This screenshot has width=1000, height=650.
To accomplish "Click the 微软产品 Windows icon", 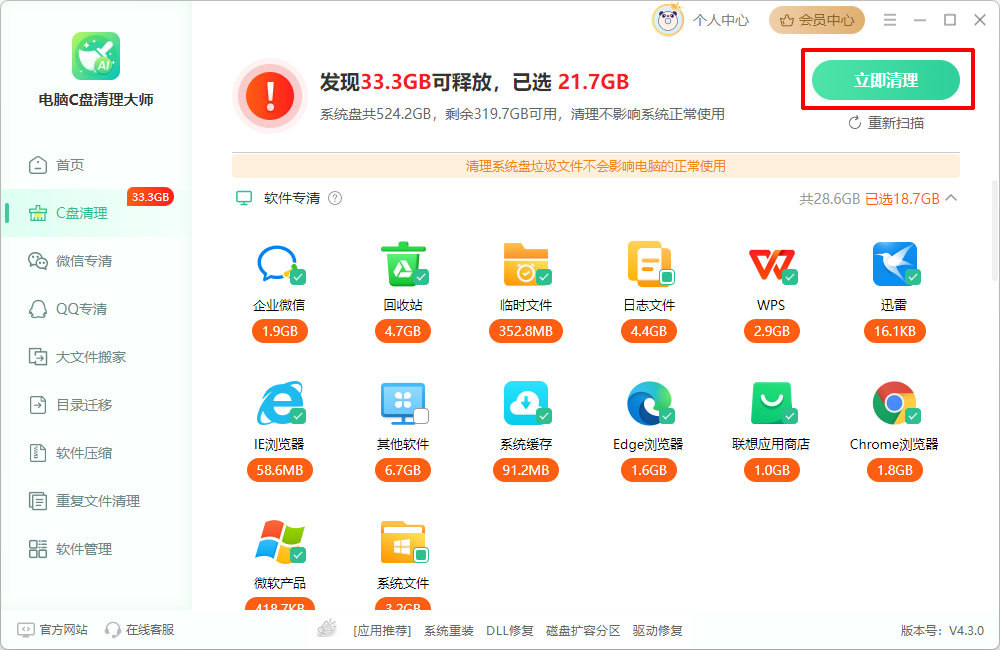I will (280, 542).
